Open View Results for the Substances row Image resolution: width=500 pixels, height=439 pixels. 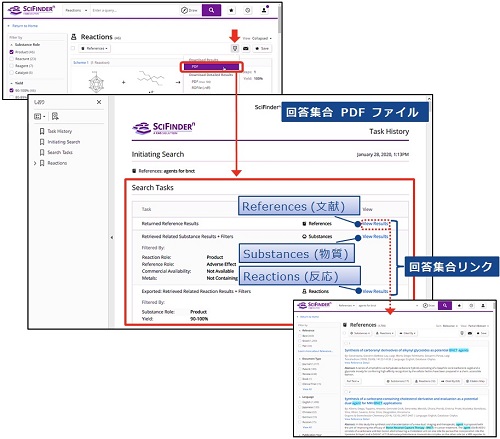375,236
